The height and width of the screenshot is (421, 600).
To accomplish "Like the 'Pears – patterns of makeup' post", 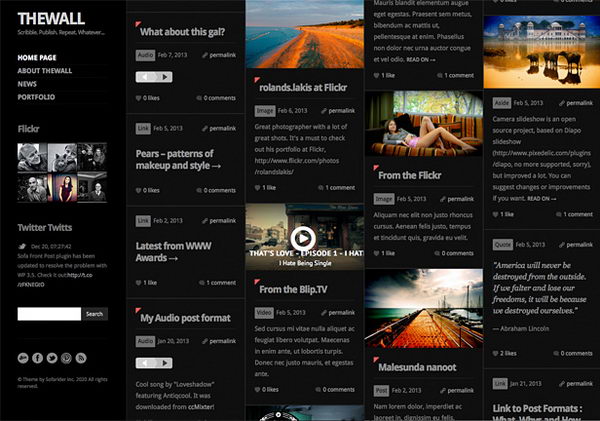I will coord(139,190).
